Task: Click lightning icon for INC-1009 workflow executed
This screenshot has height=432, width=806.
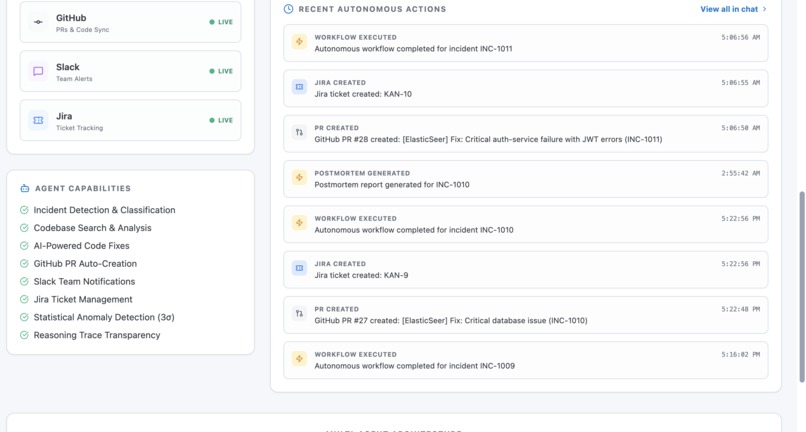Action: click(x=299, y=358)
